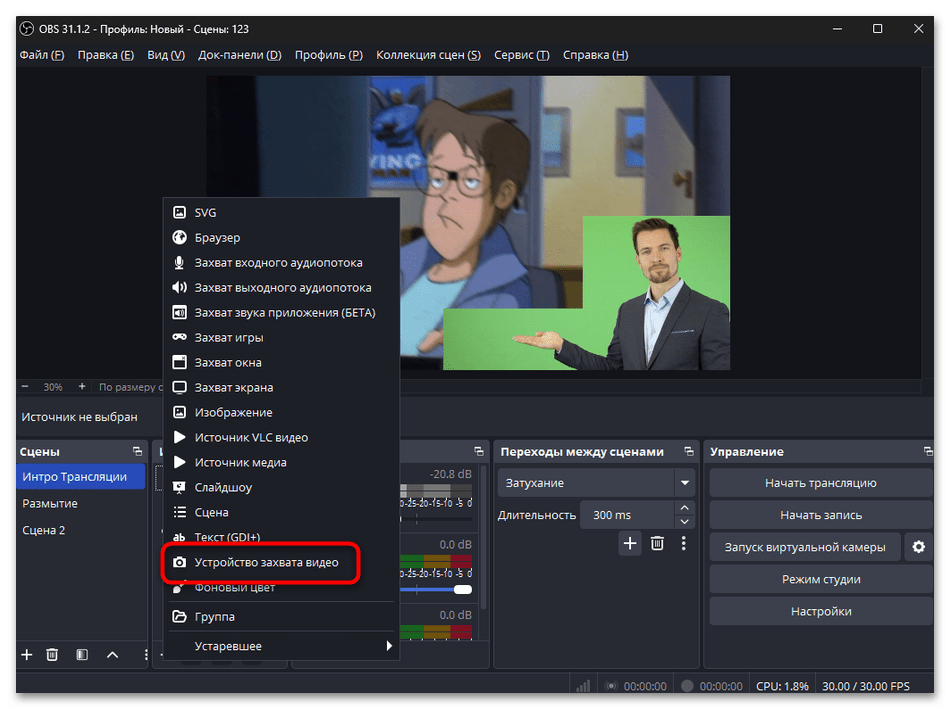This screenshot has height=709, width=950.
Task: Click Начать трансляцию button
Action: [821, 483]
